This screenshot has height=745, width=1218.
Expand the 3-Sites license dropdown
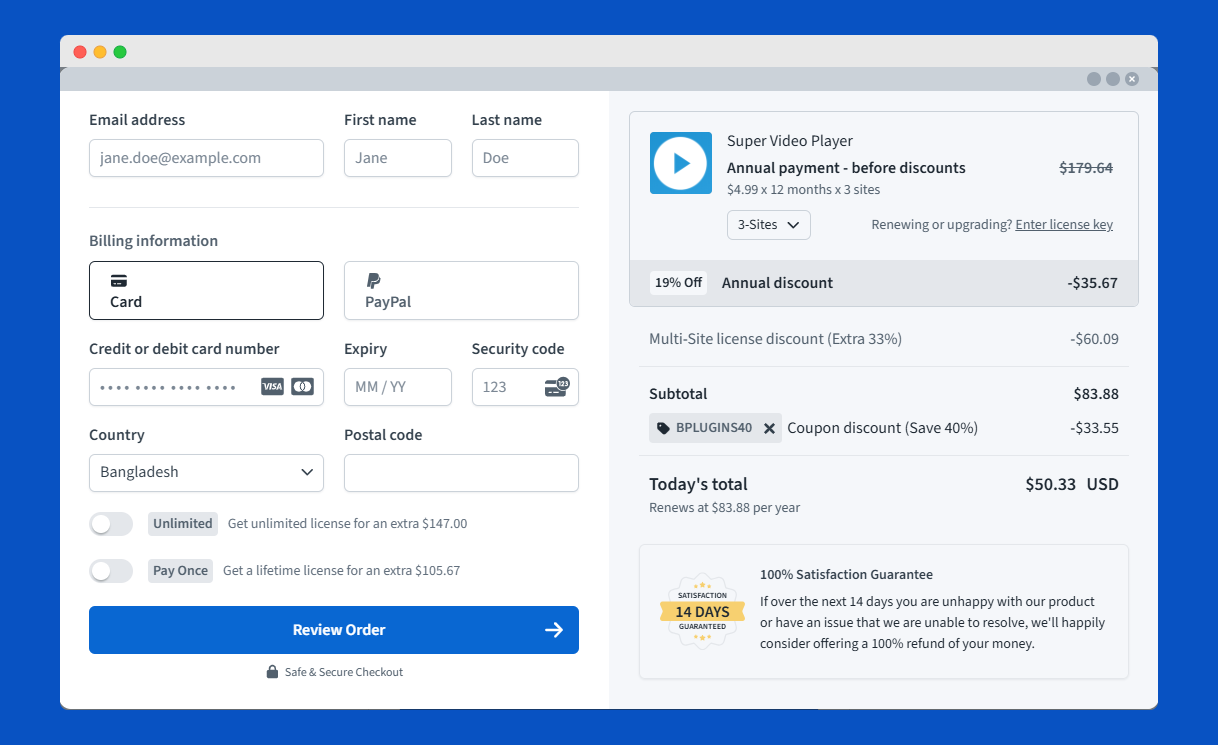tap(768, 224)
